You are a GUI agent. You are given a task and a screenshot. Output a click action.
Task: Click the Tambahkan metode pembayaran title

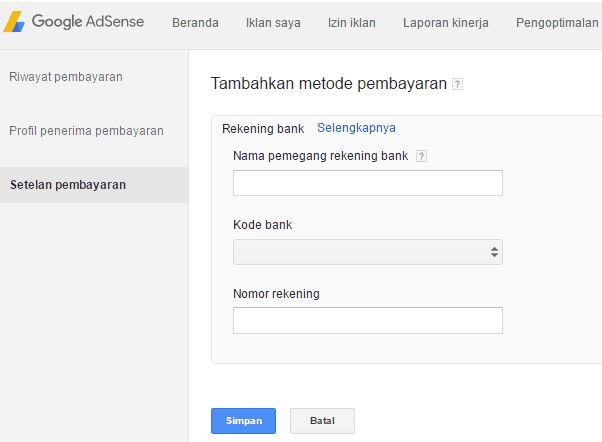tap(329, 83)
